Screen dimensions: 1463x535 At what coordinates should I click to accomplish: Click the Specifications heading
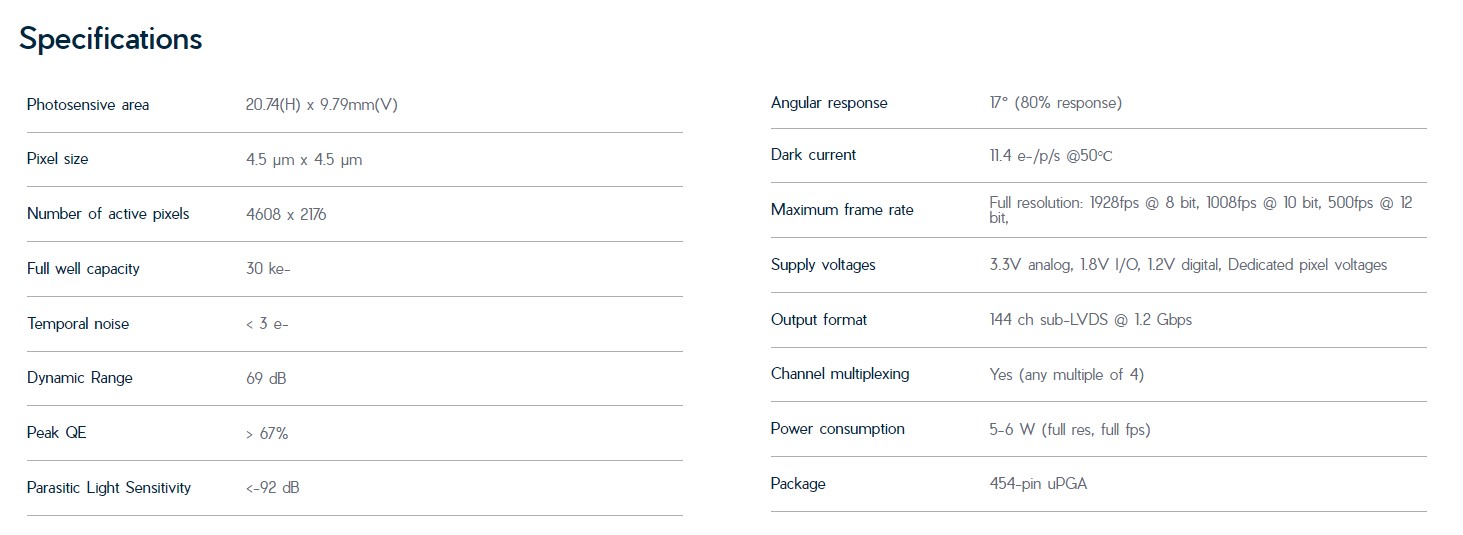[x=111, y=39]
